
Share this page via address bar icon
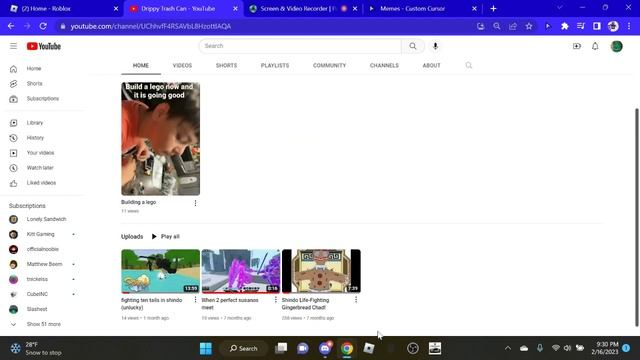pyautogui.click(x=513, y=26)
